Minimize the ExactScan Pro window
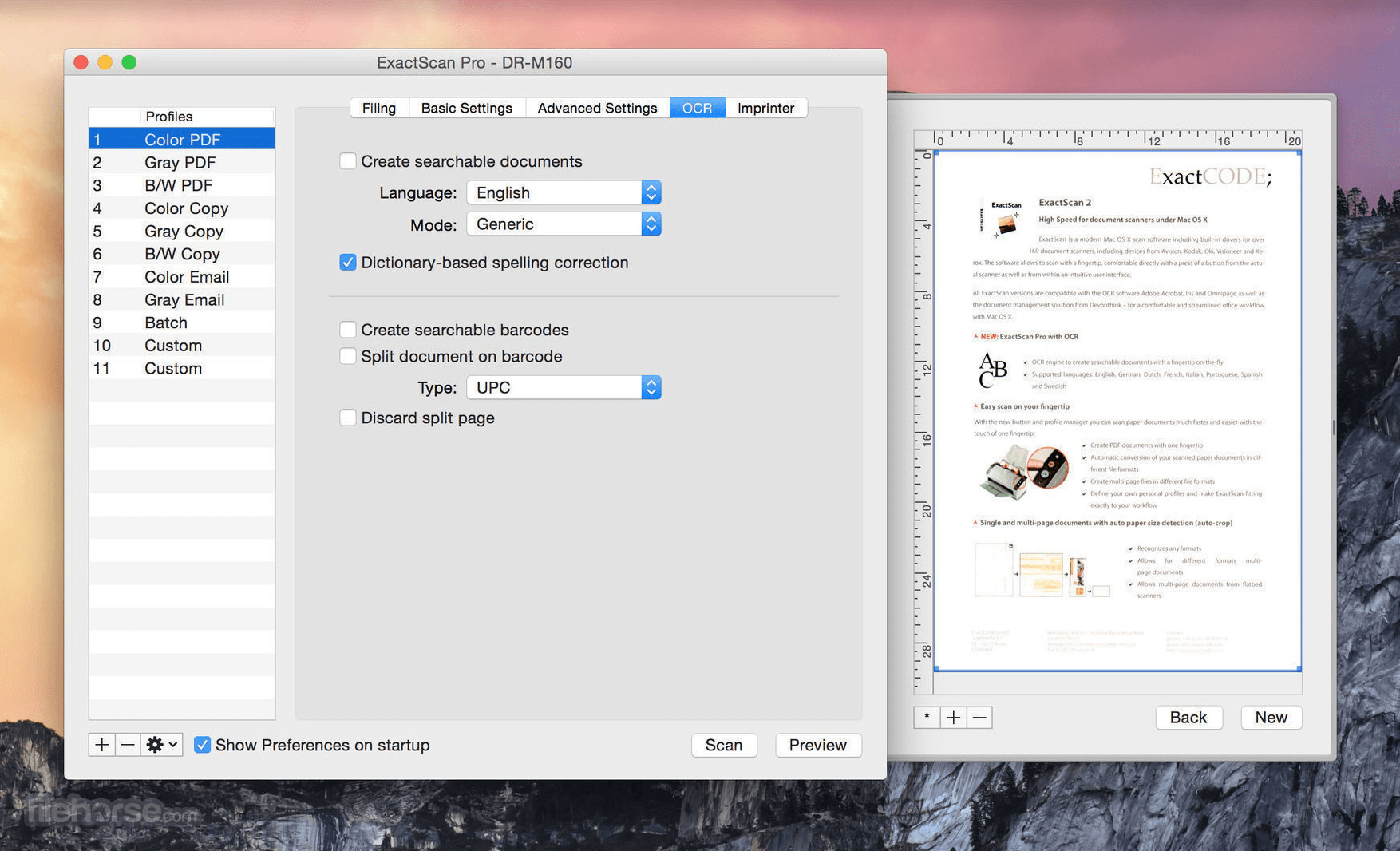Image resolution: width=1400 pixels, height=851 pixels. point(105,62)
